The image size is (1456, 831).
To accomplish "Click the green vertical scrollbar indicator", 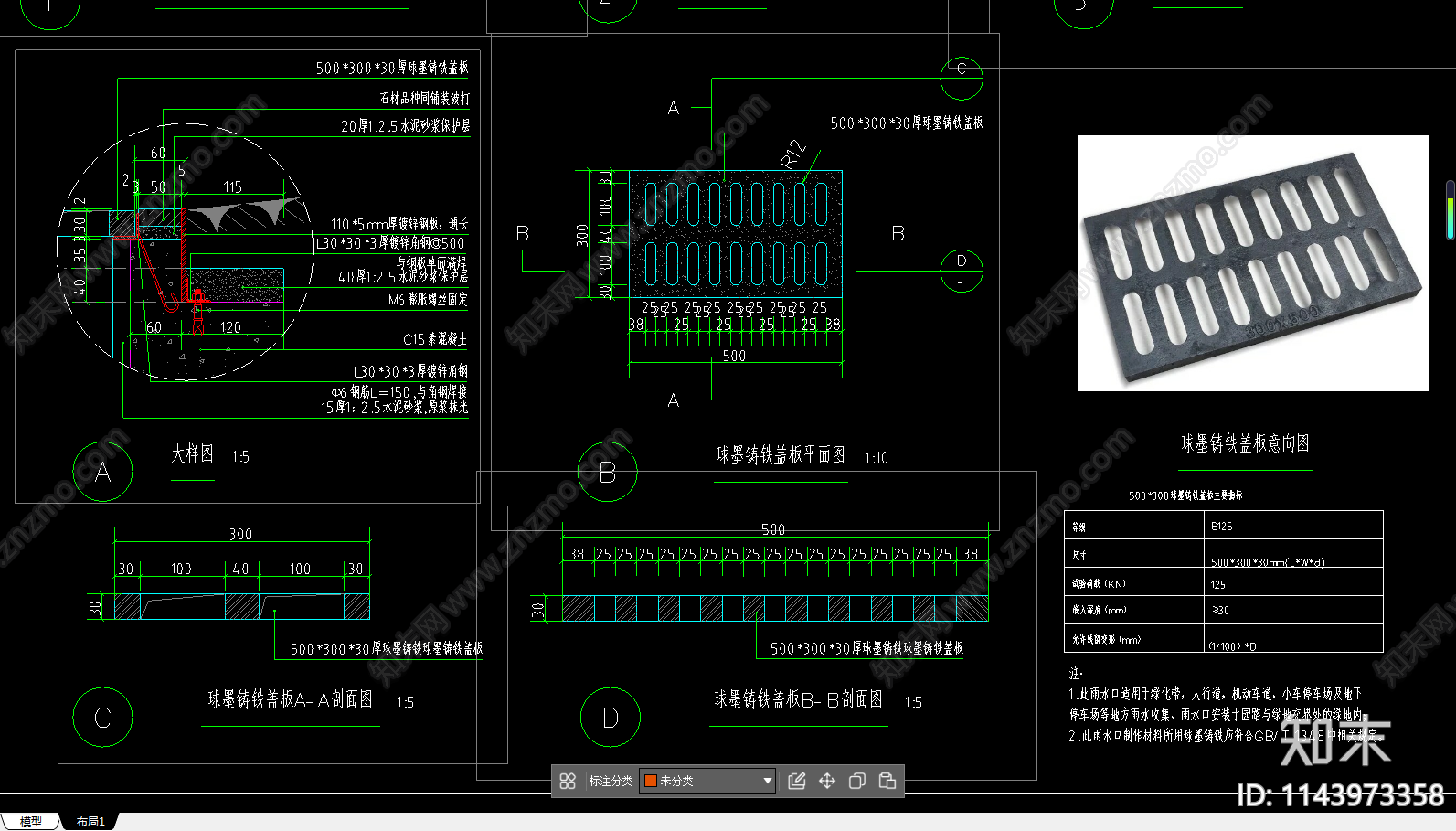I will 1450,210.
